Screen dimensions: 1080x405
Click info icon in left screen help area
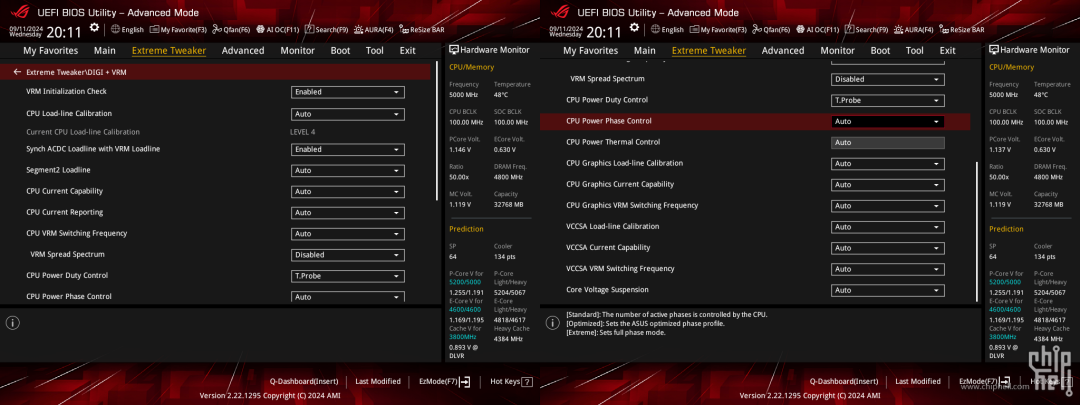(x=13, y=323)
